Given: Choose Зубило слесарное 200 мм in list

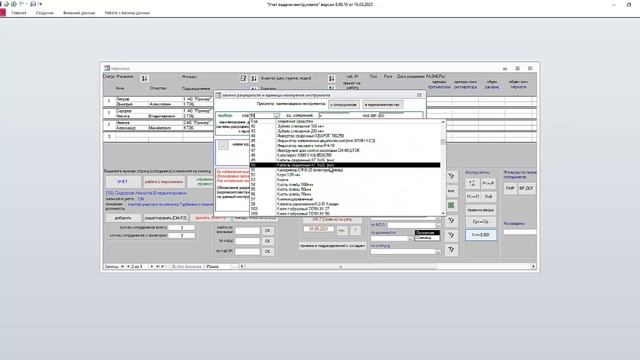Looking at the screenshot, I should click(345, 131).
